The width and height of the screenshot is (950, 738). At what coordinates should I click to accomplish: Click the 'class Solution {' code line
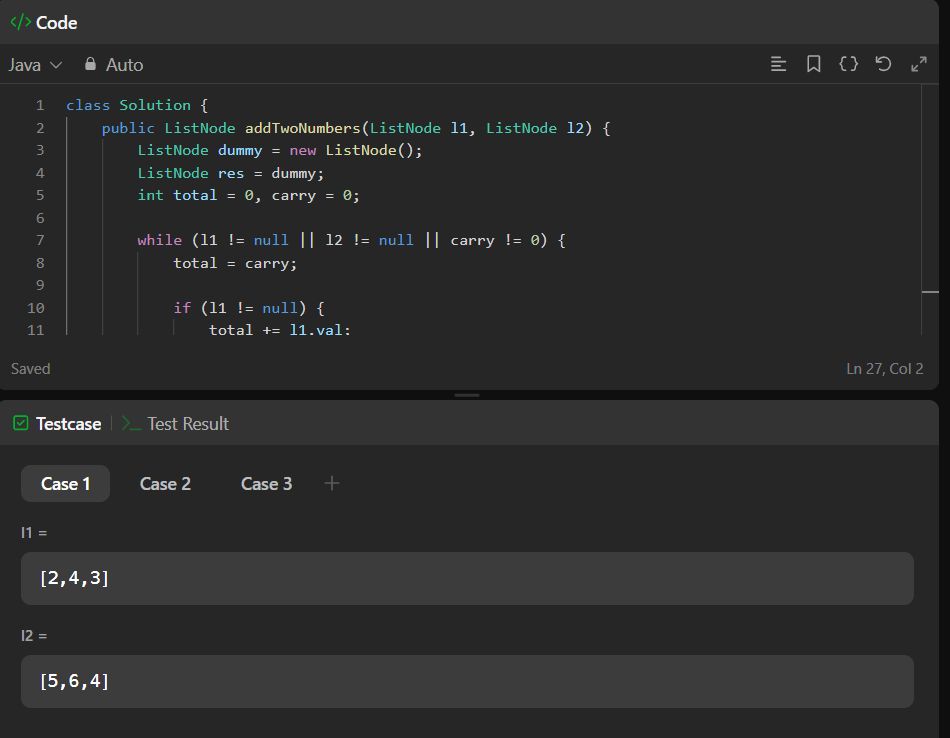[137, 105]
